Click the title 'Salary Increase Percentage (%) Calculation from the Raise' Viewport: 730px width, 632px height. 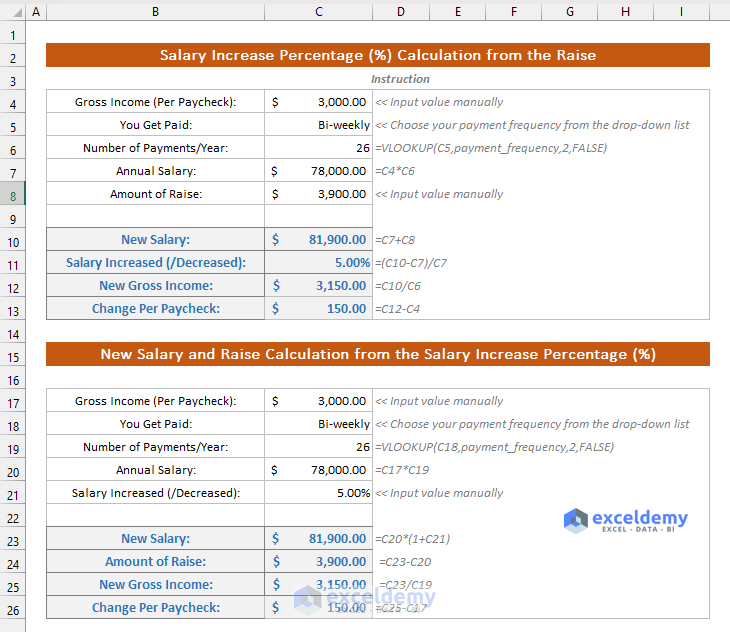click(378, 55)
